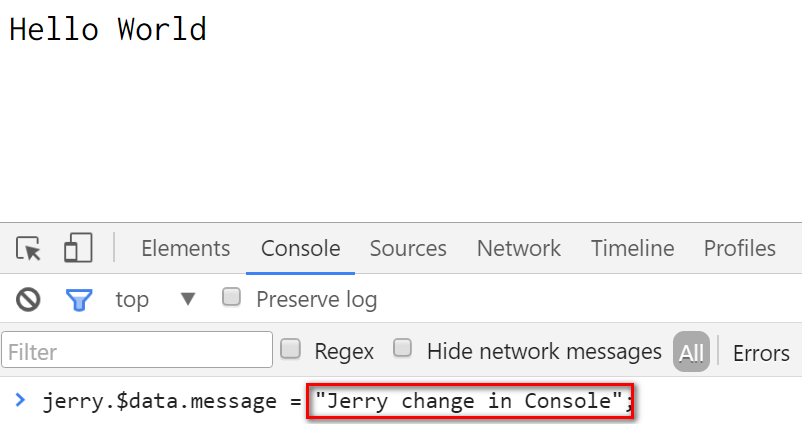Clear the console using the circle-slash icon

(x=28, y=299)
